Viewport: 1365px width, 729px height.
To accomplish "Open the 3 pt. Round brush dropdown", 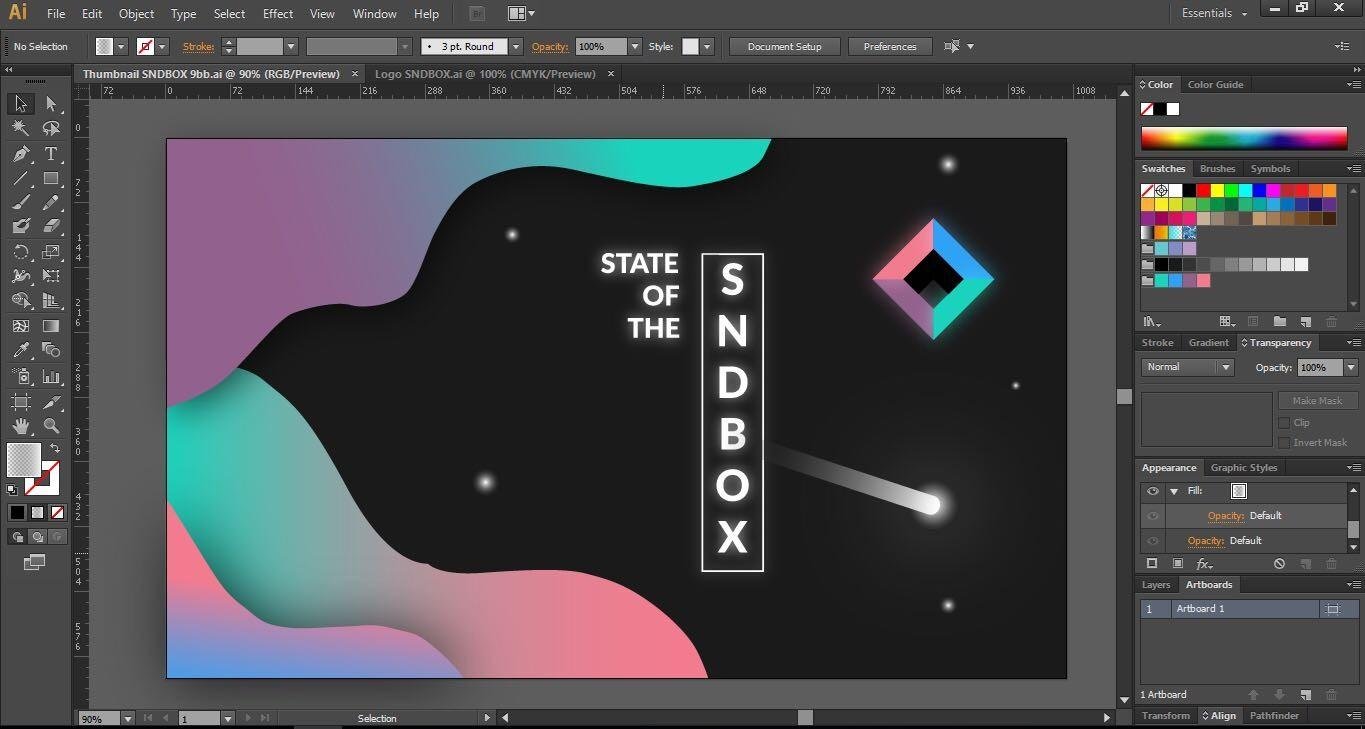I will (x=471, y=46).
